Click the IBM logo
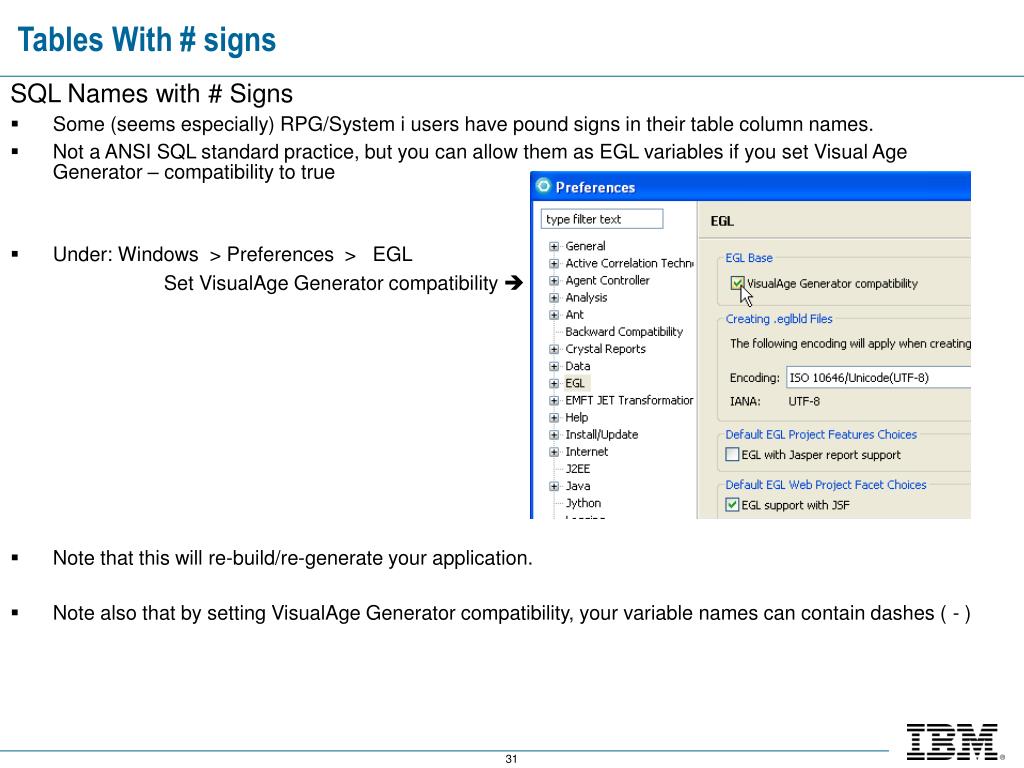 pyautogui.click(x=955, y=742)
